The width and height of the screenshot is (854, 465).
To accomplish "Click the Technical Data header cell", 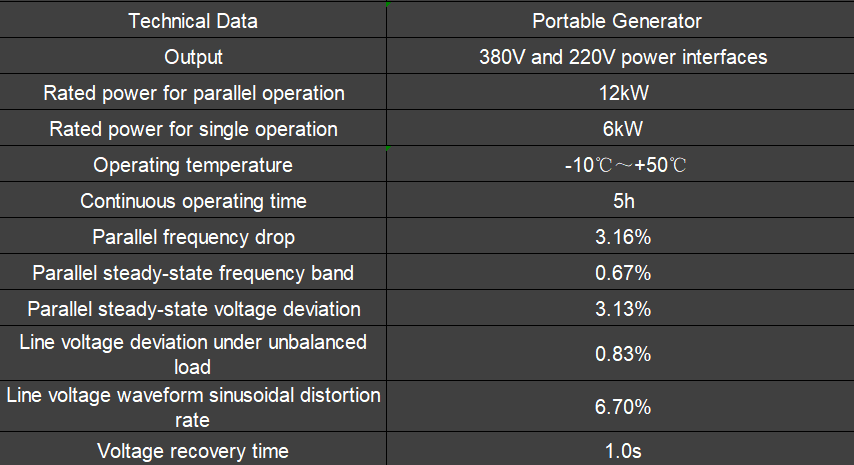I will 193,21.
